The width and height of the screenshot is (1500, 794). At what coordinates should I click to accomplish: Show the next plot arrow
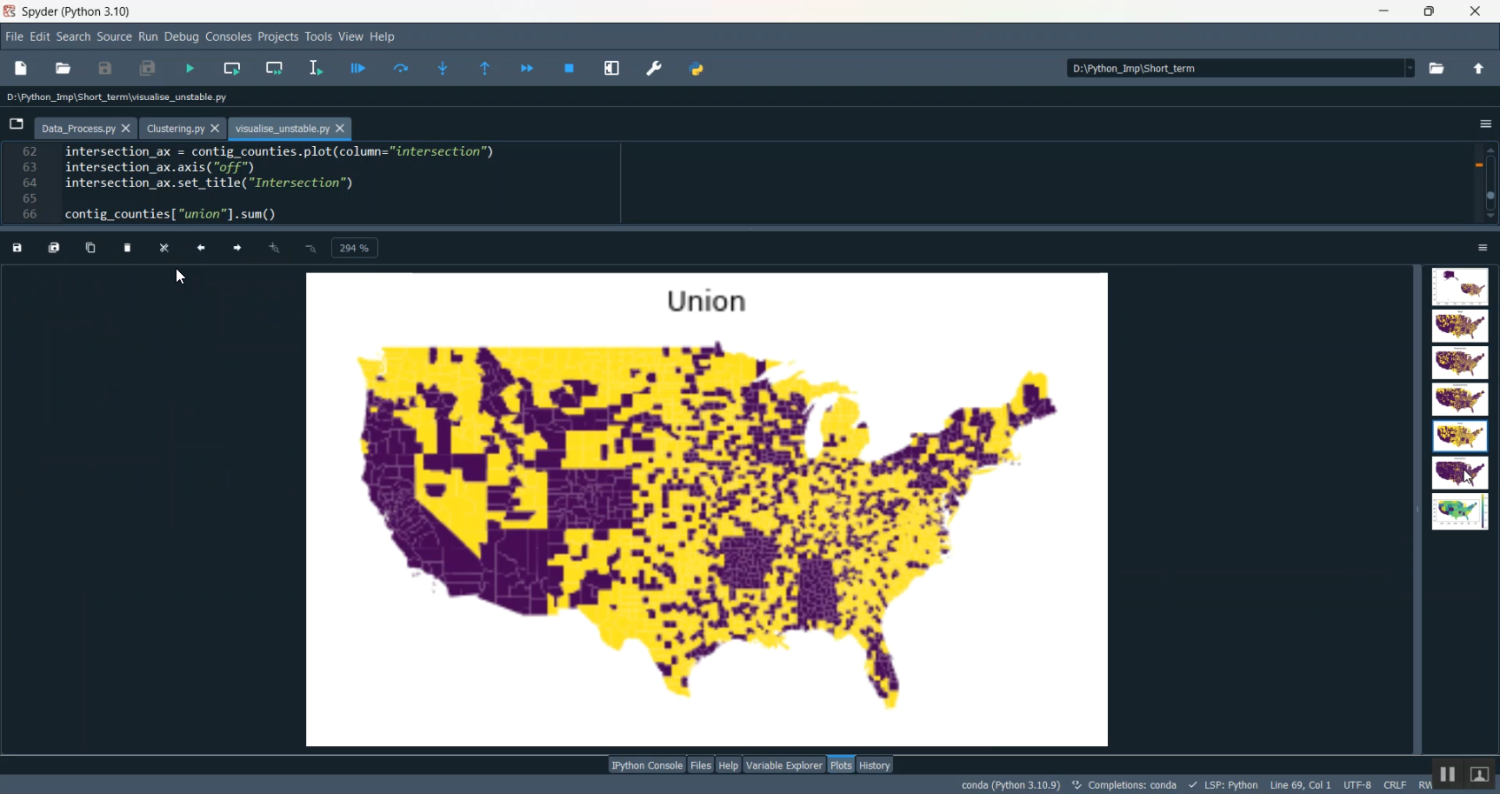point(237,248)
